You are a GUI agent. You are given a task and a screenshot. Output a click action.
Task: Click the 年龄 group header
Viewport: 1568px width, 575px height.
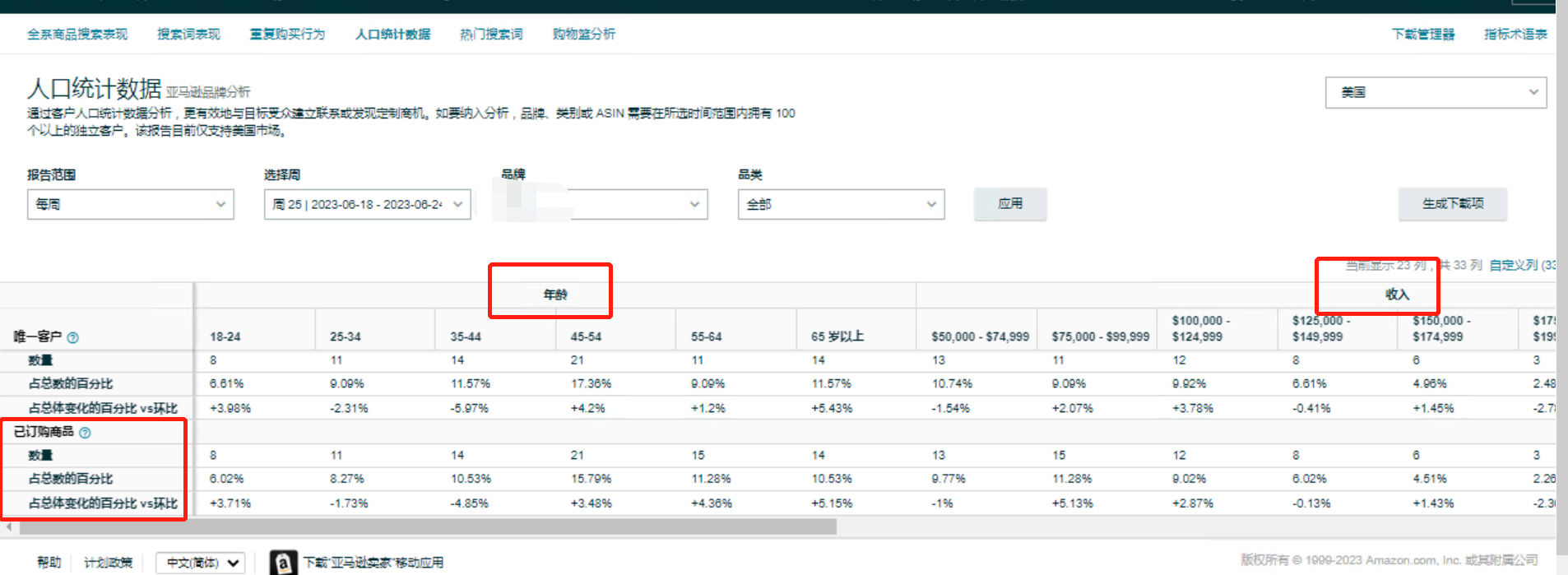(555, 294)
